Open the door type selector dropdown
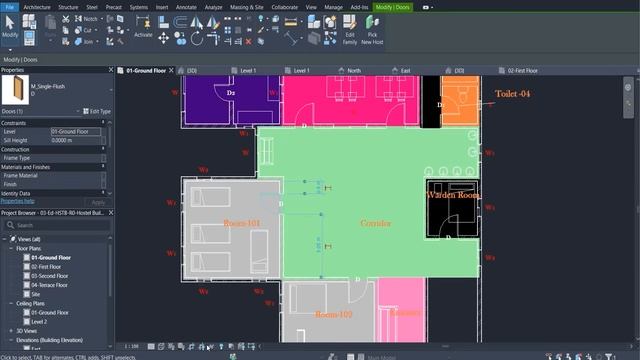The height and width of the screenshot is (360, 640). pos(111,90)
